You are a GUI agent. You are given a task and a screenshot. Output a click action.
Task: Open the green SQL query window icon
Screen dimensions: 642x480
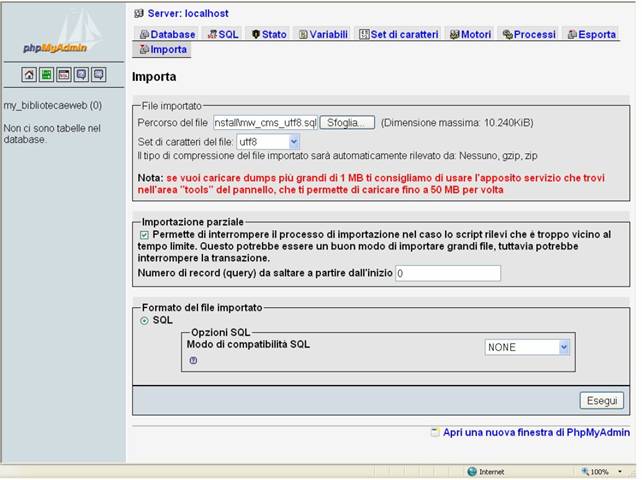click(46, 75)
